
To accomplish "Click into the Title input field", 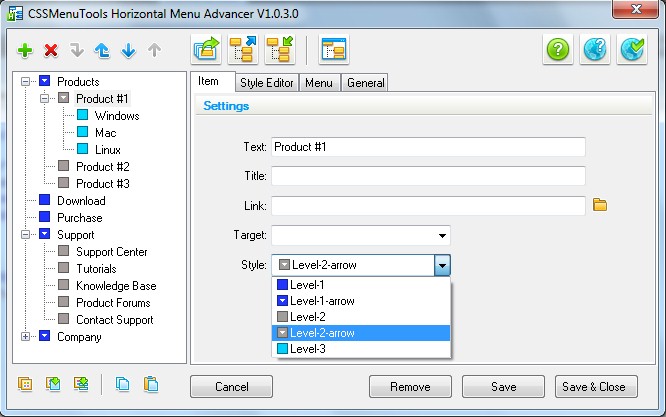I will coord(428,176).
